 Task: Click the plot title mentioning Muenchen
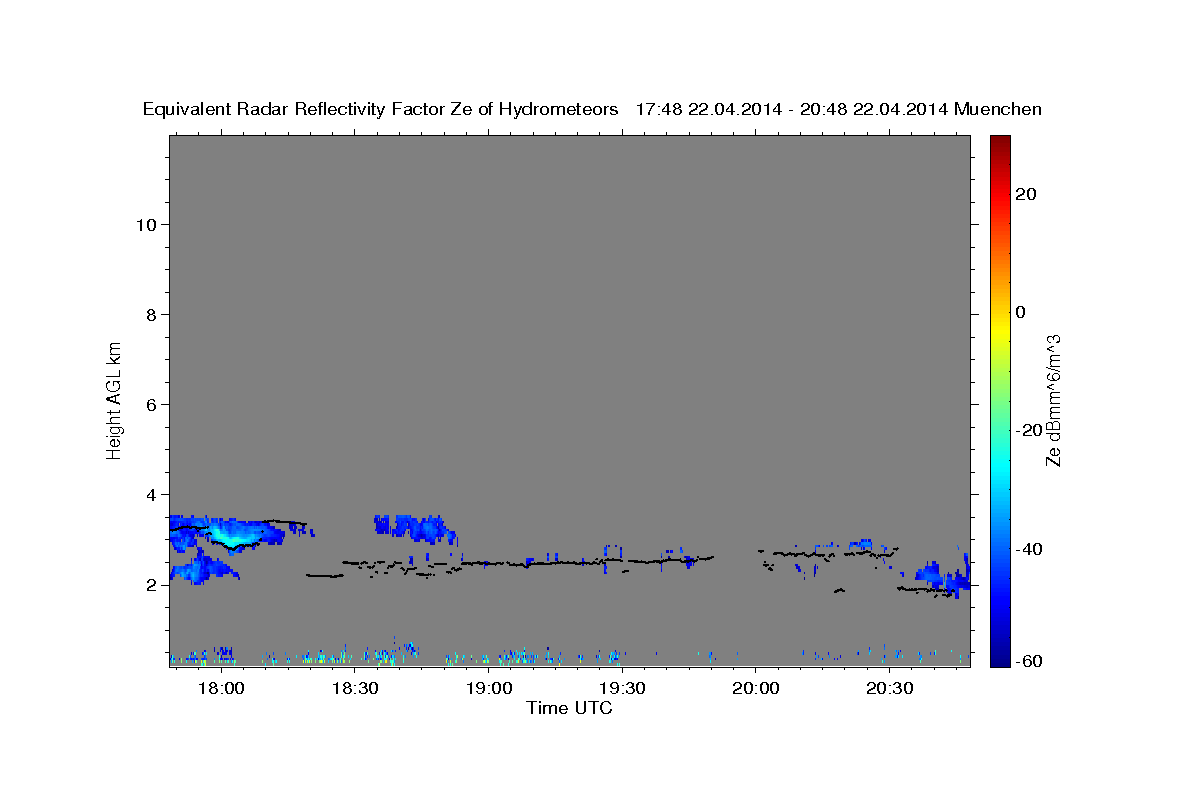(592, 109)
